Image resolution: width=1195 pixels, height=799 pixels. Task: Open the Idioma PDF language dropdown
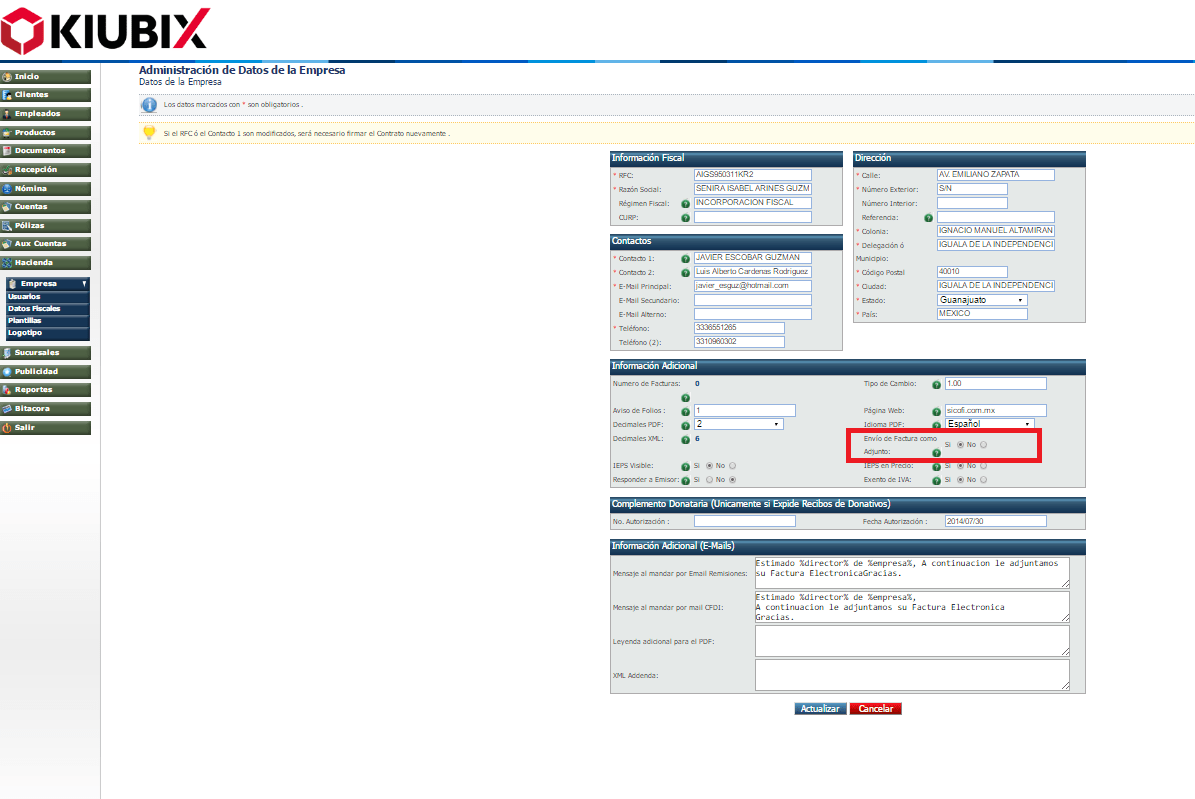click(991, 423)
